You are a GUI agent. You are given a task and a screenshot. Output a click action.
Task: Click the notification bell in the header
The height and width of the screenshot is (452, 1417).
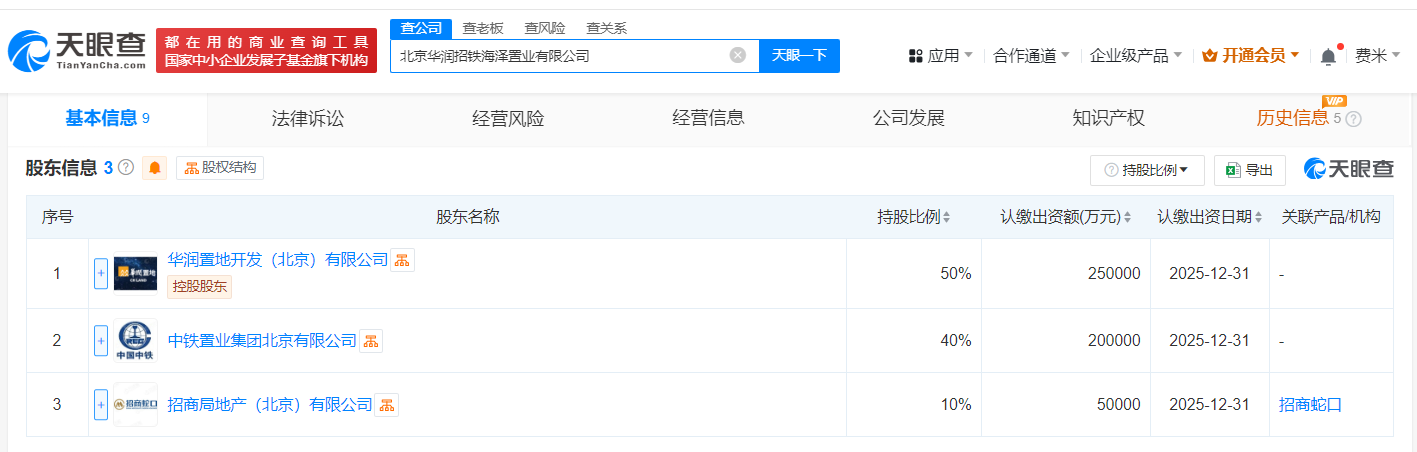pyautogui.click(x=1328, y=56)
